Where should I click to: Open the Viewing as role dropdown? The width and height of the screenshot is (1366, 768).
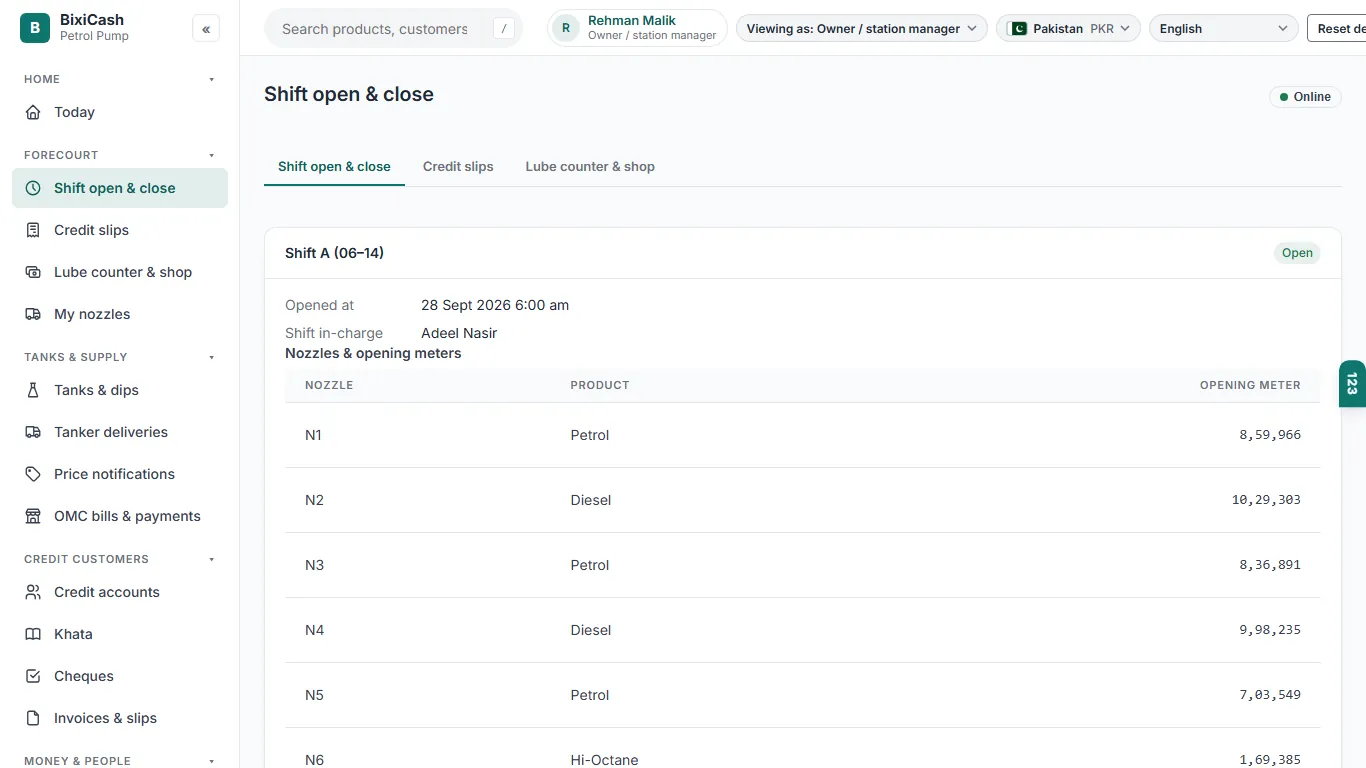(x=862, y=29)
